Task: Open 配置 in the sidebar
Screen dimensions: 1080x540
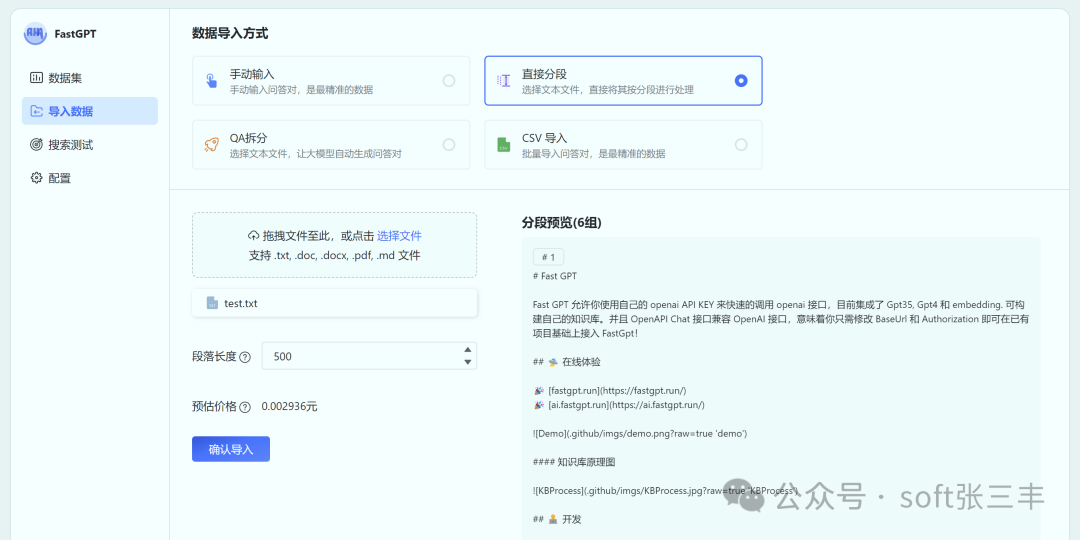Action: point(90,178)
